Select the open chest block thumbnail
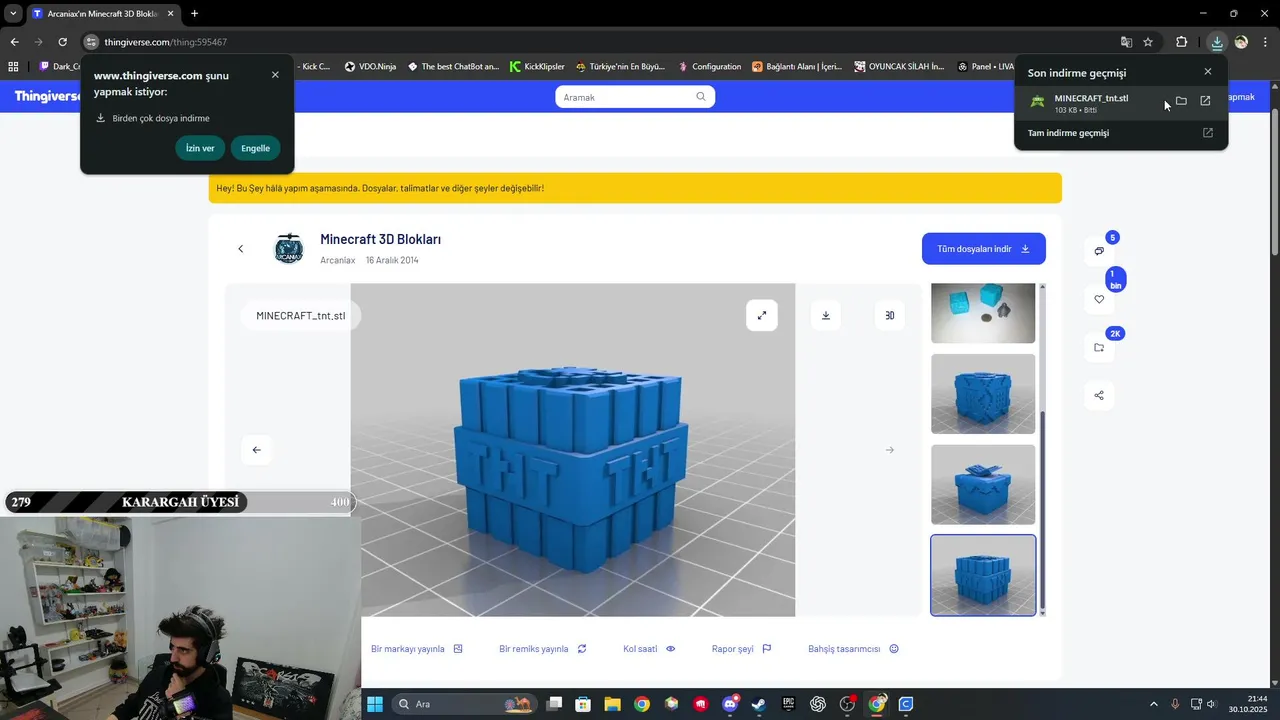1280x720 pixels. click(983, 484)
